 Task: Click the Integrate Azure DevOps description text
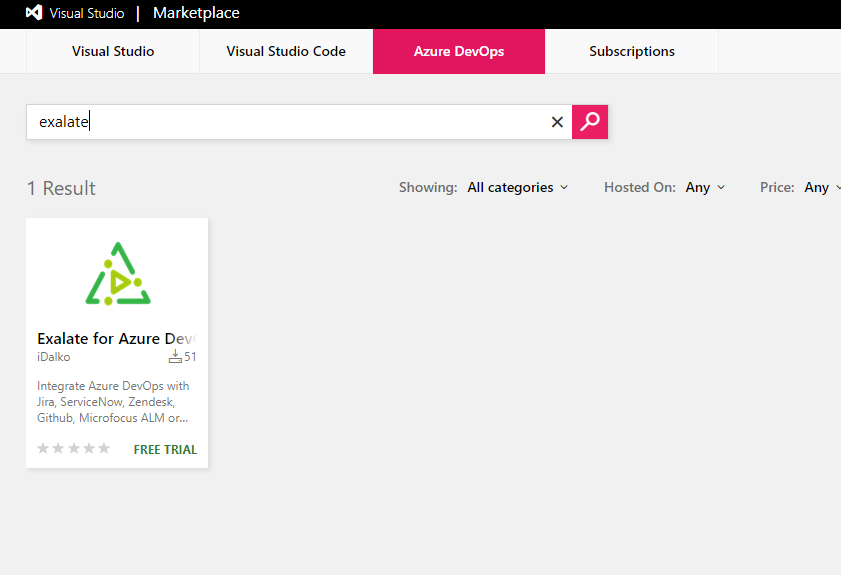[x=113, y=402]
